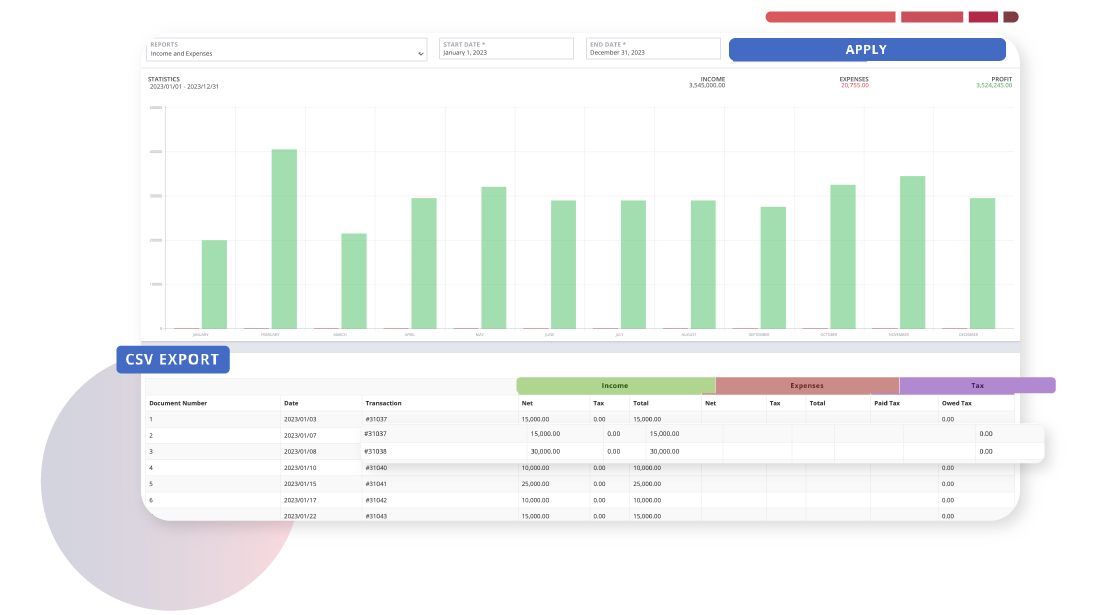
Task: Click the CSV Export button
Action: pyautogui.click(x=172, y=360)
